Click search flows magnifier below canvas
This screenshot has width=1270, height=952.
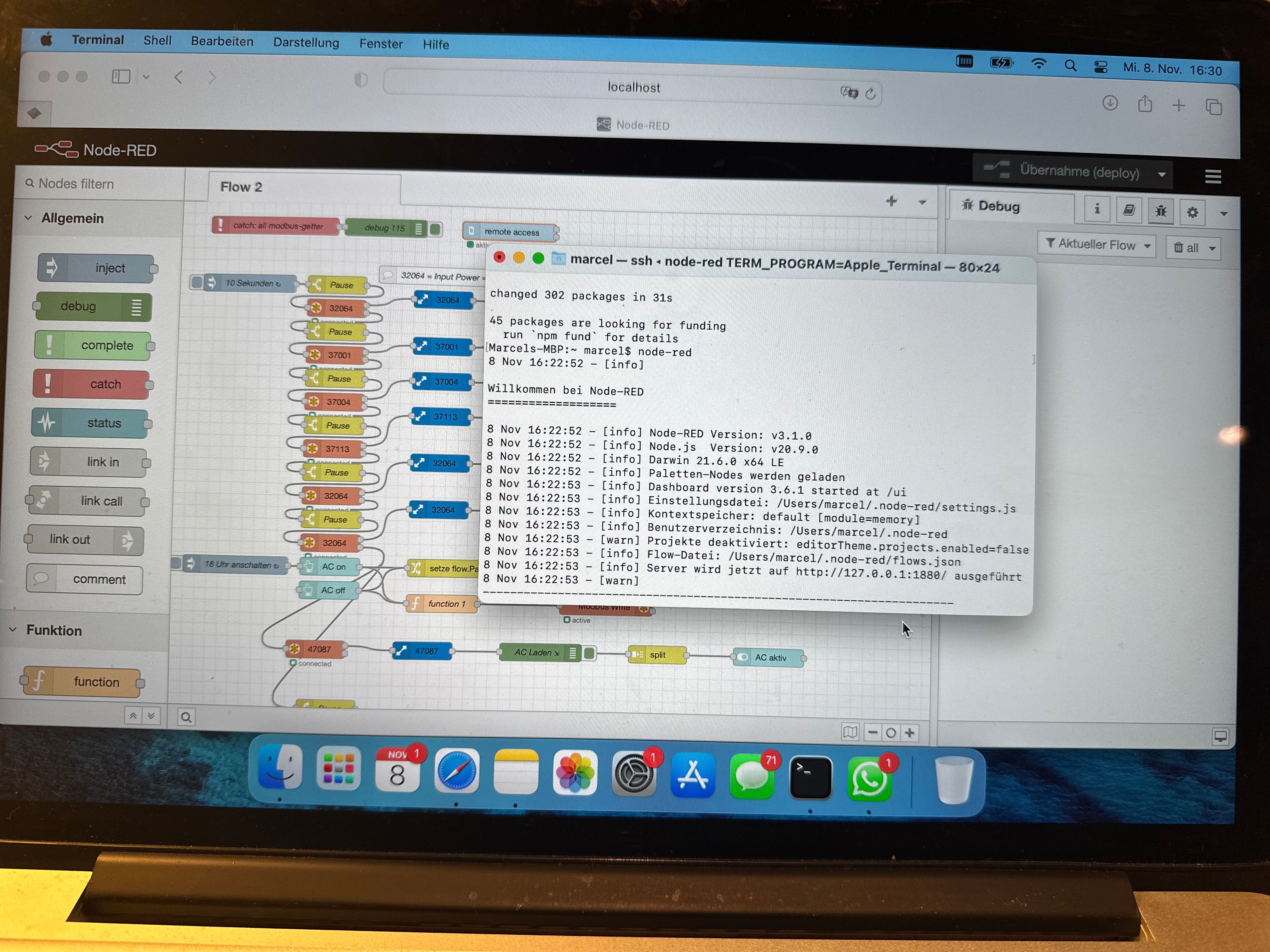(x=186, y=717)
